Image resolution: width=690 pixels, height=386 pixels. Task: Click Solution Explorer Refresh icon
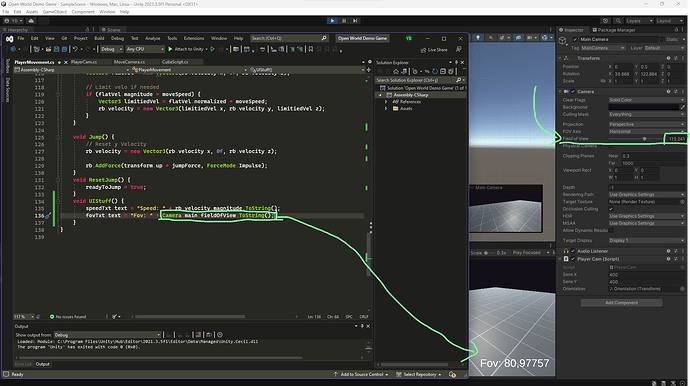[x=435, y=71]
